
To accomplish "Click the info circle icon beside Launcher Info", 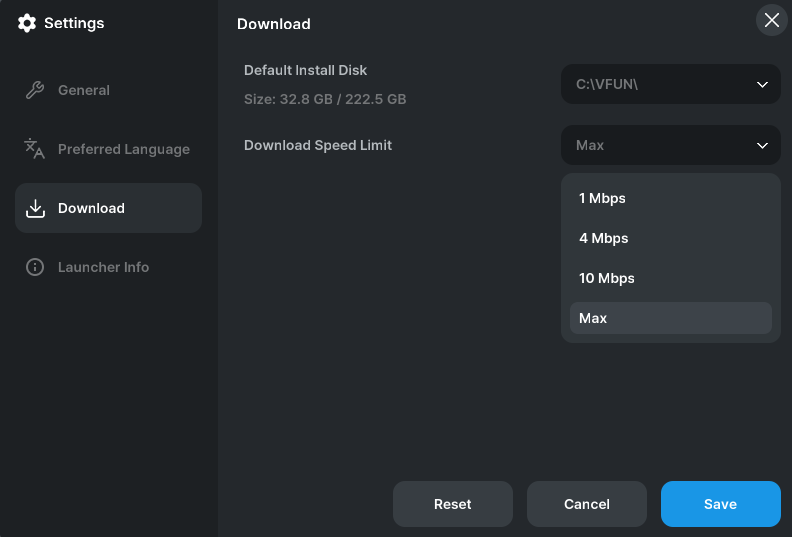I will click(x=35, y=267).
